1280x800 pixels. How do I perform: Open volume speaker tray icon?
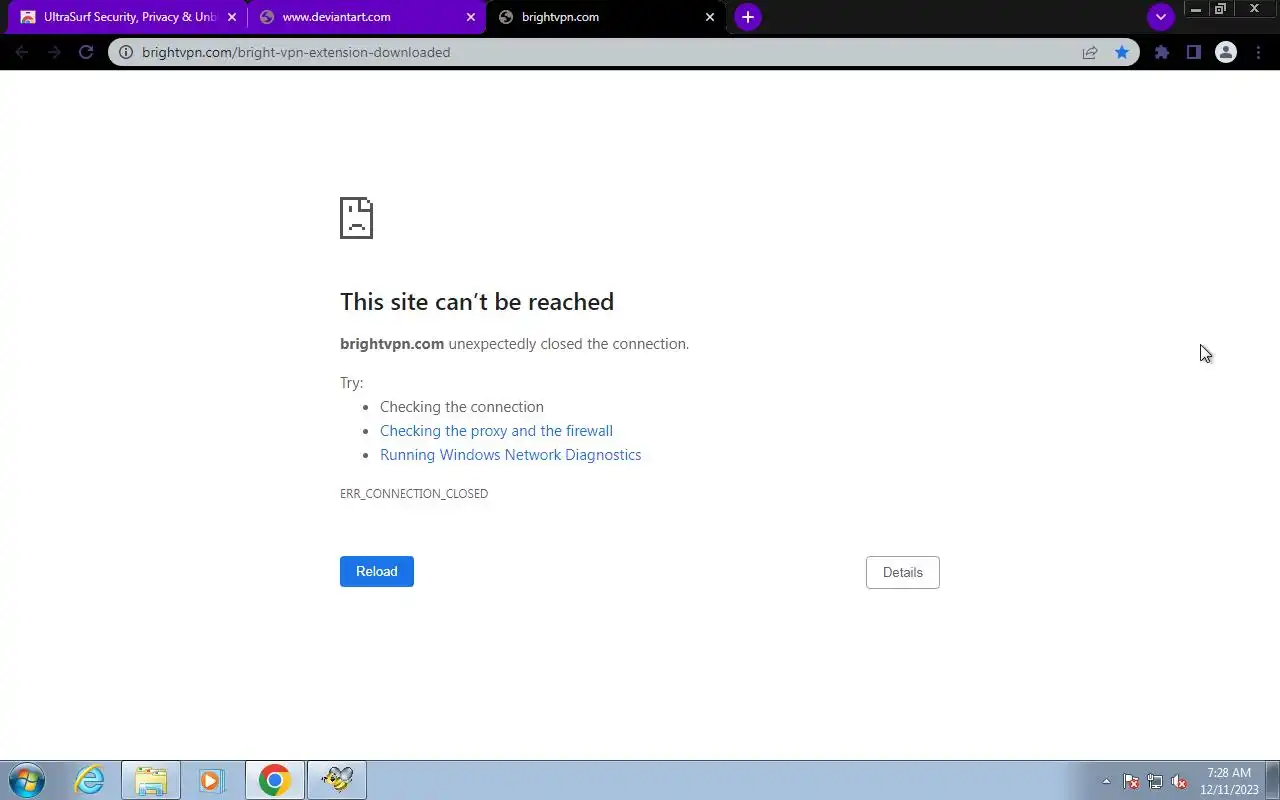point(1180,781)
